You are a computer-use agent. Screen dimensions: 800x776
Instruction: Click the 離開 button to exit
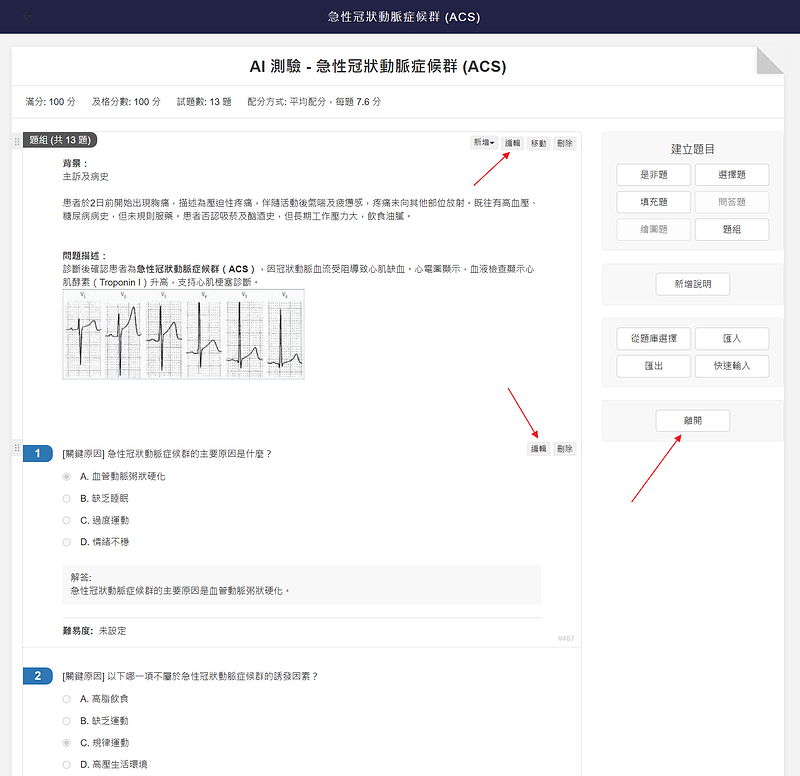point(692,421)
